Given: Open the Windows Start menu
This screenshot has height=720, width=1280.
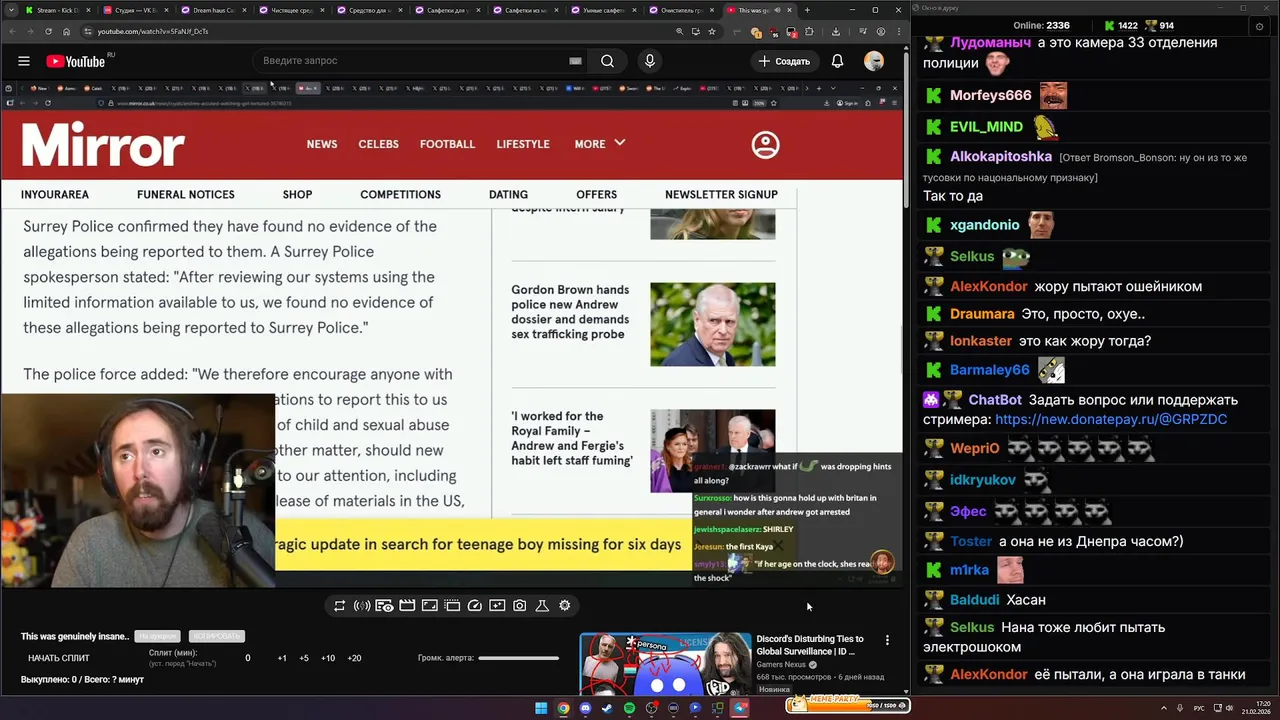Looking at the screenshot, I should tap(541, 708).
